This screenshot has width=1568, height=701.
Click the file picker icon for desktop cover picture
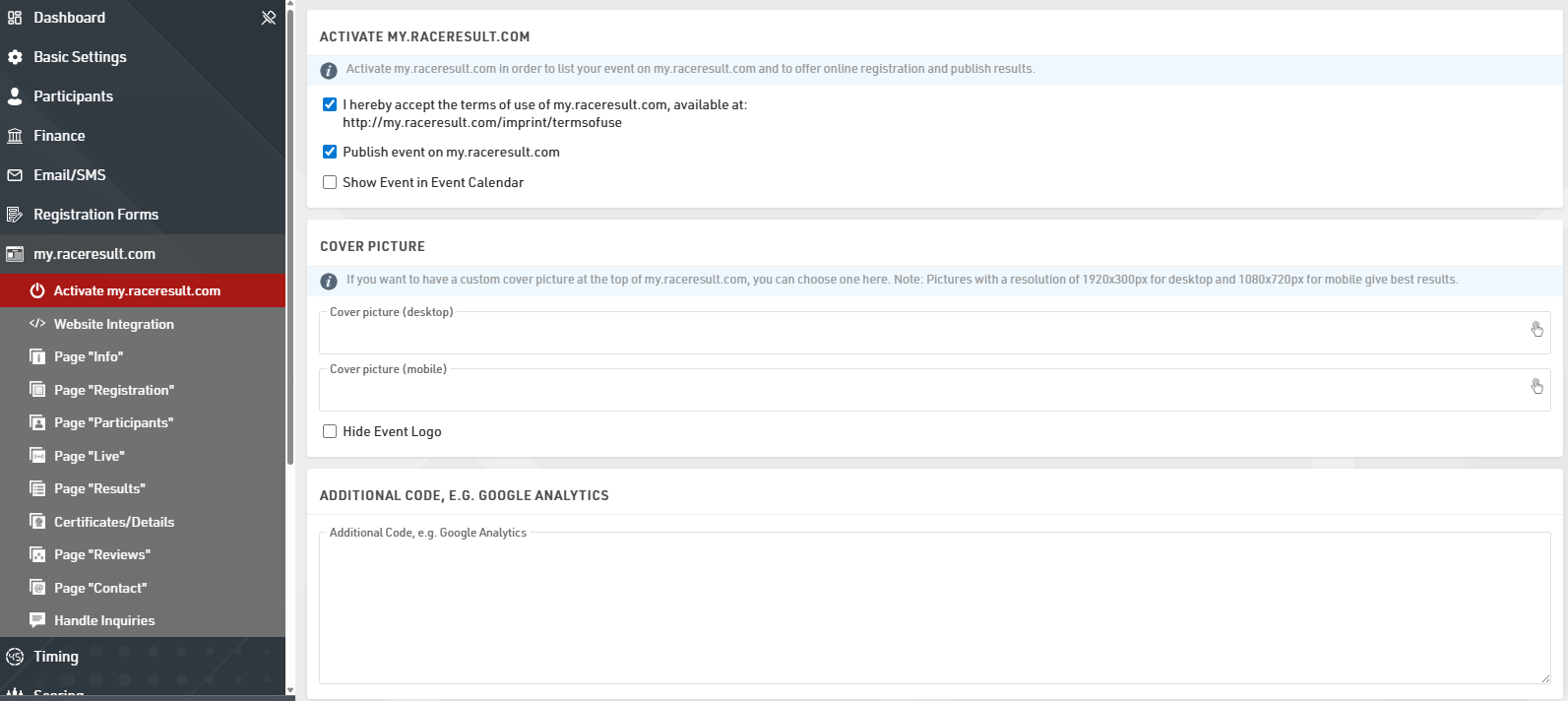pos(1537,329)
